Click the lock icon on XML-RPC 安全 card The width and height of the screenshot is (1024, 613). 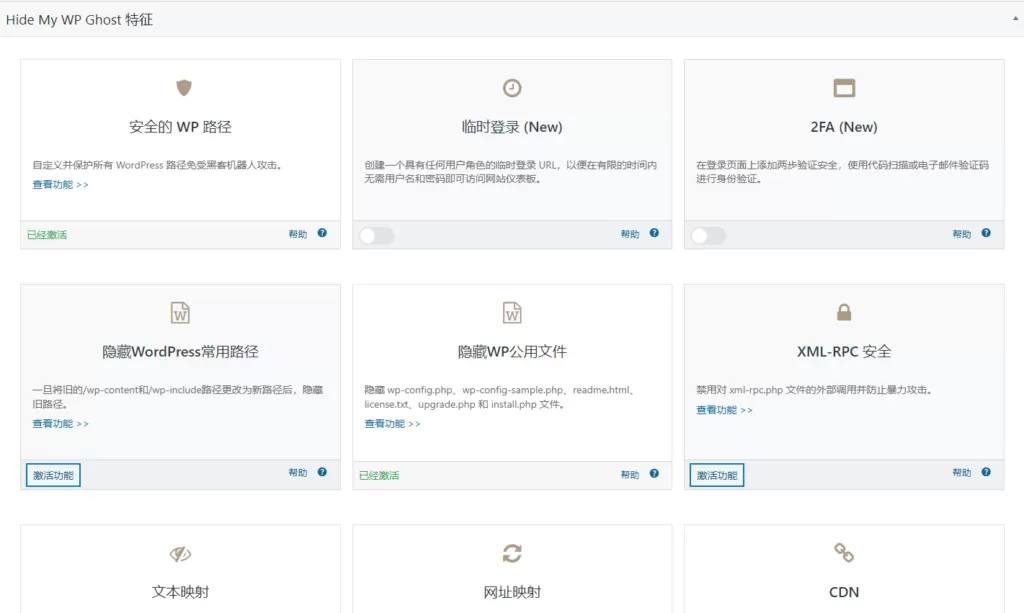tap(843, 312)
